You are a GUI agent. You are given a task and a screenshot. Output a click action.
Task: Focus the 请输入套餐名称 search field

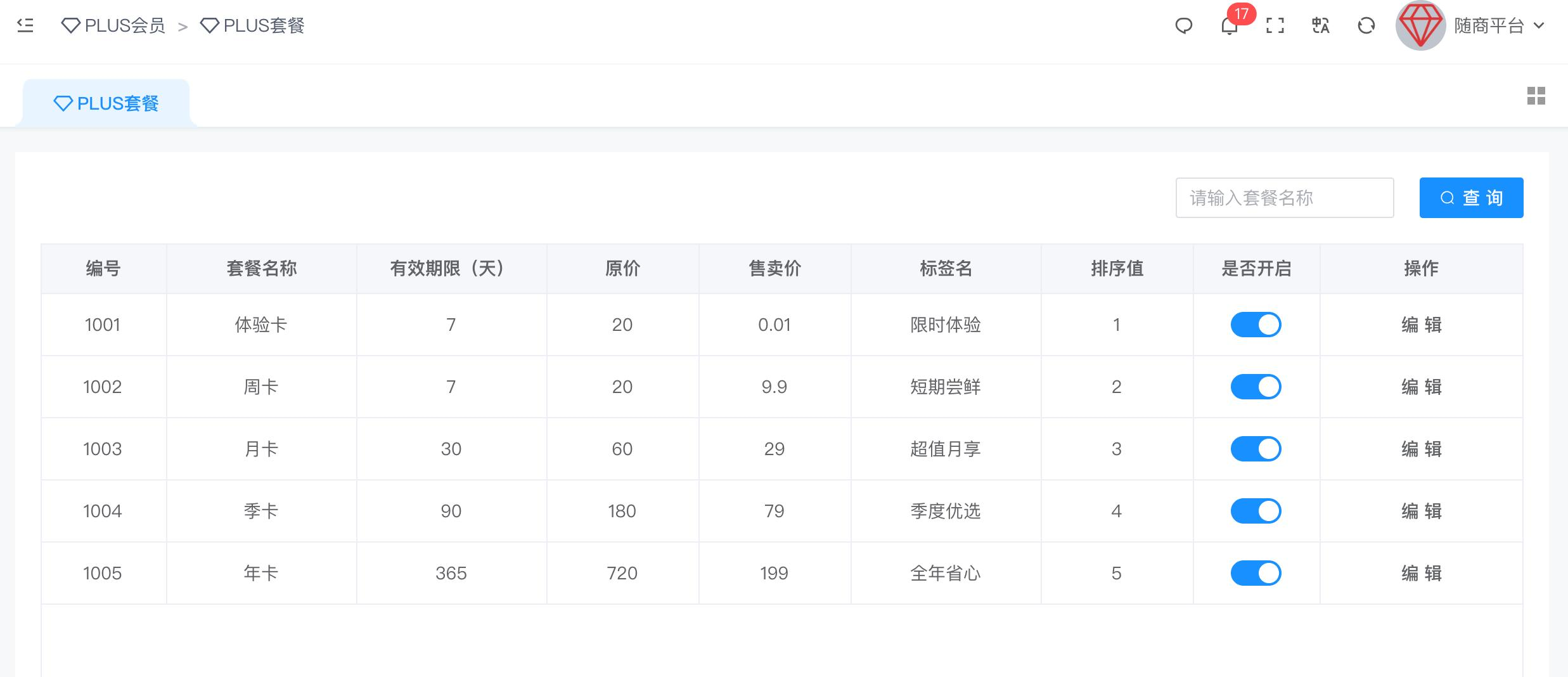tap(1285, 198)
